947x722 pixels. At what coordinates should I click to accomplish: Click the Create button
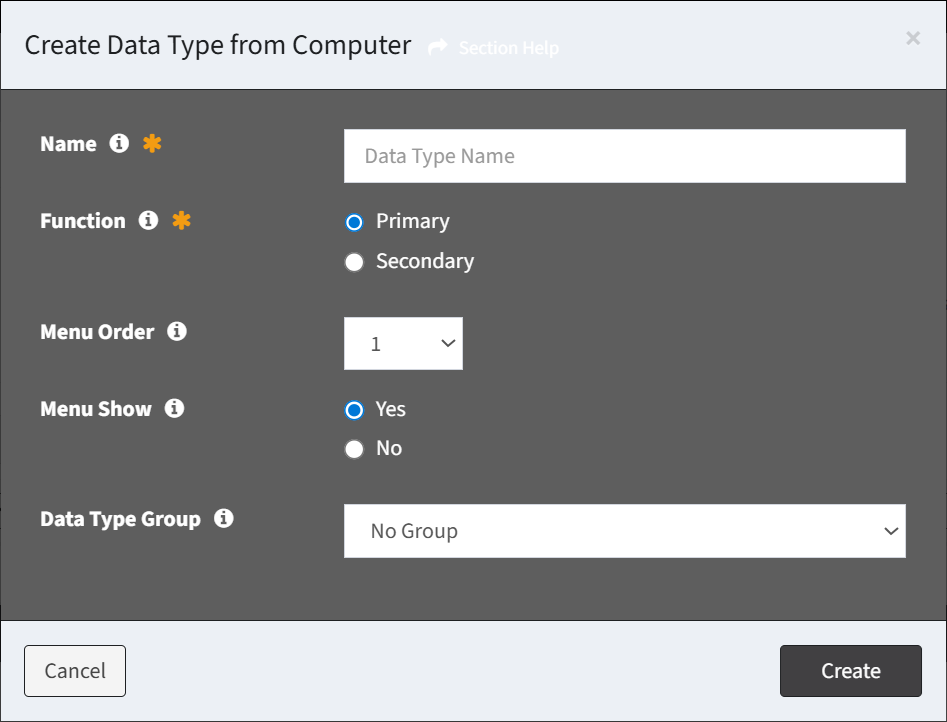pos(850,671)
